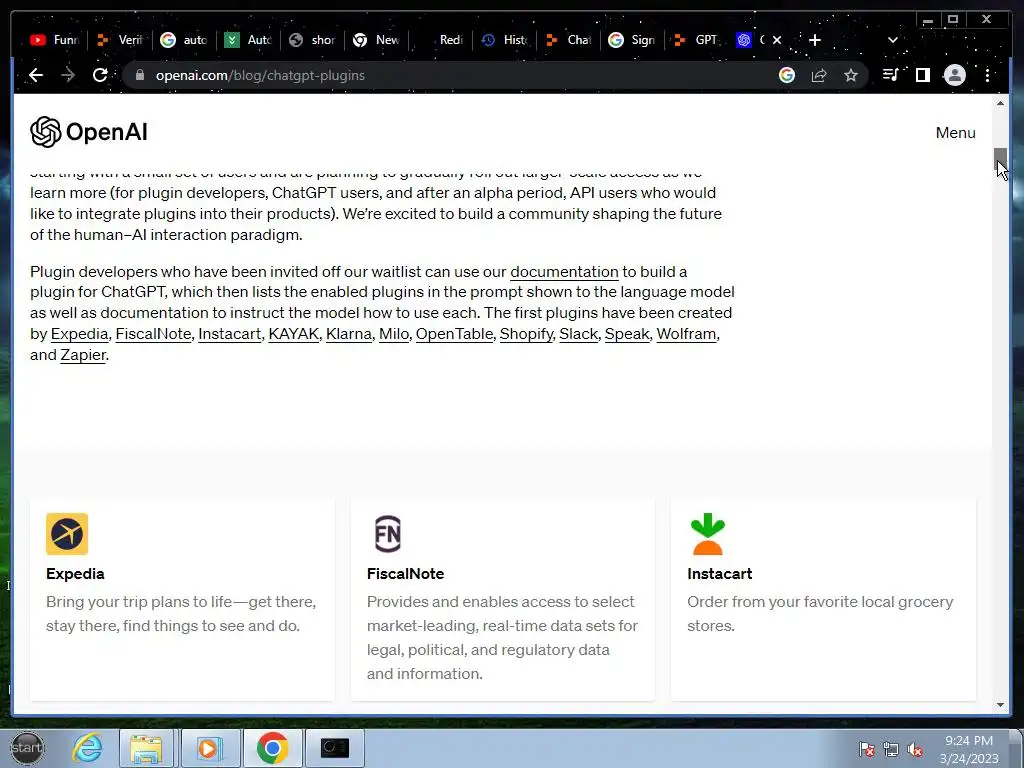Click the browser forward arrow
Screen dimensions: 1024x768
[68, 75]
